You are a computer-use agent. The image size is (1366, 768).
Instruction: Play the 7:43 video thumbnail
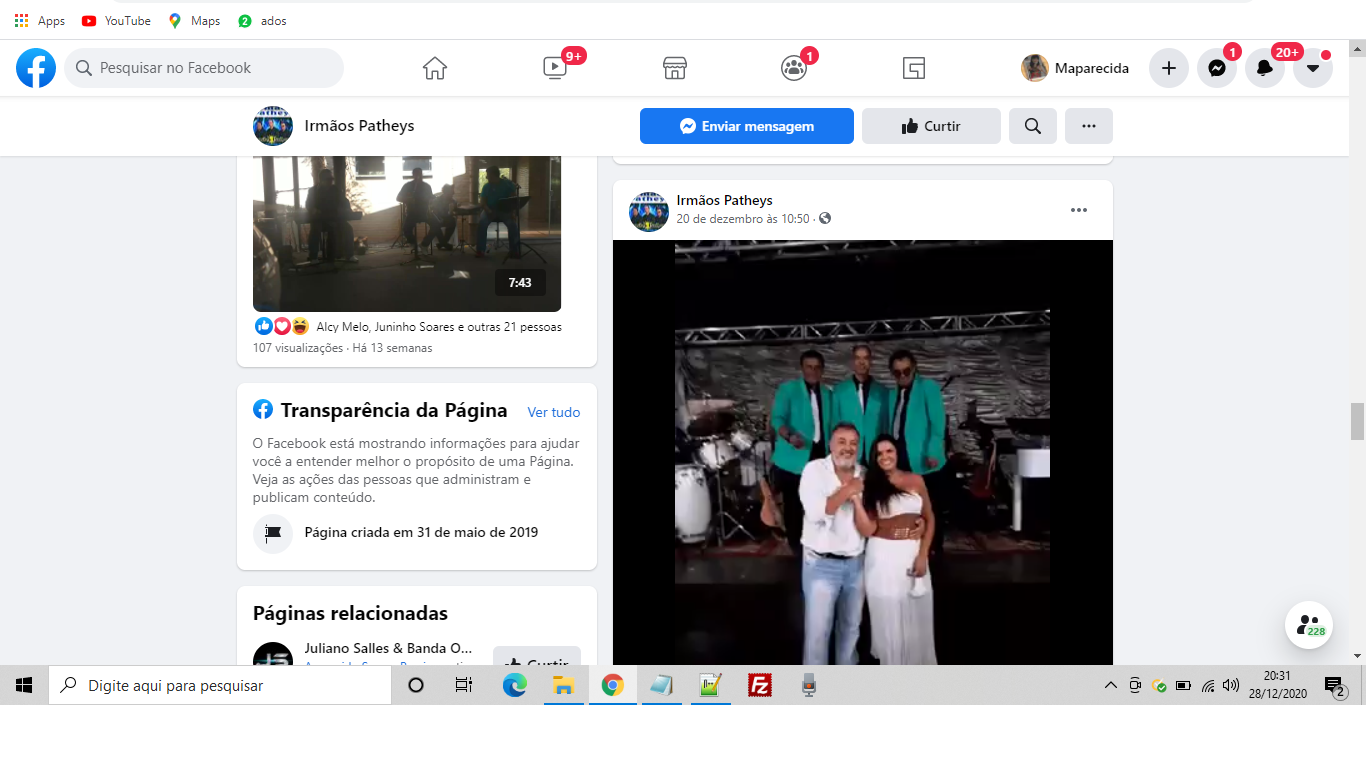point(406,233)
